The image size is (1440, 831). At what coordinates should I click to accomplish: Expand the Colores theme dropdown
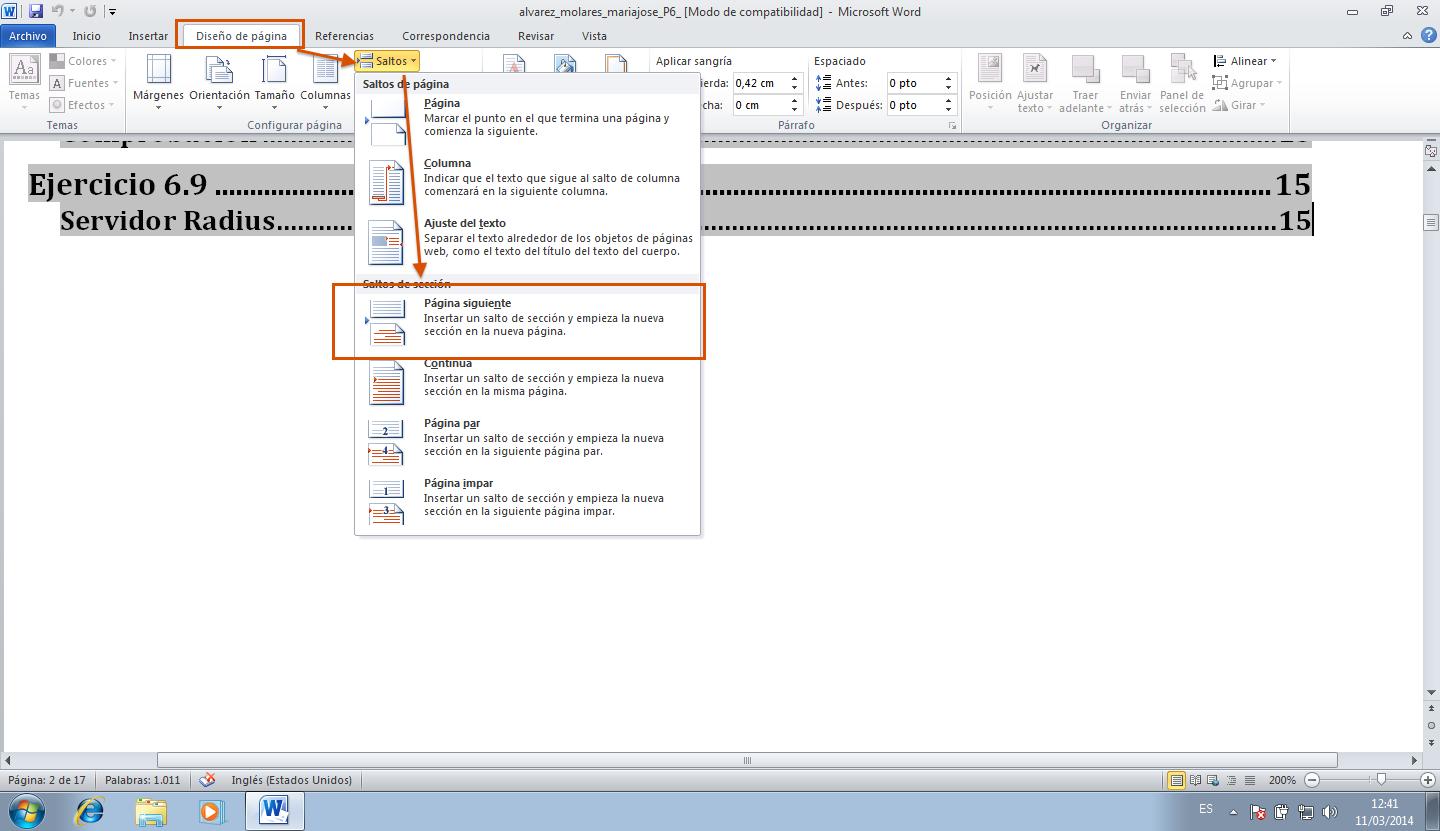pos(85,61)
